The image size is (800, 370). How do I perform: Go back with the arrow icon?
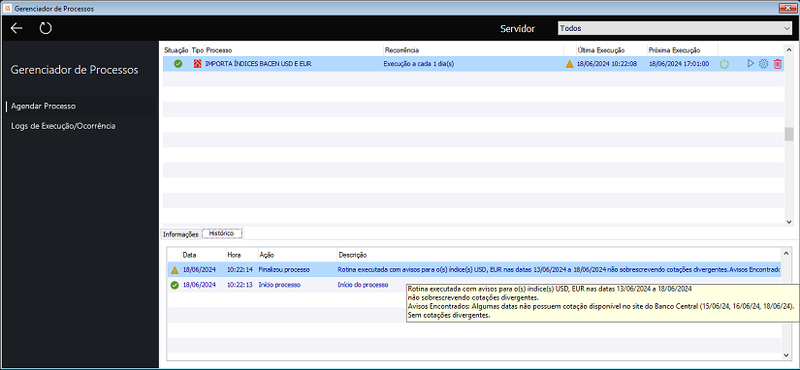17,28
